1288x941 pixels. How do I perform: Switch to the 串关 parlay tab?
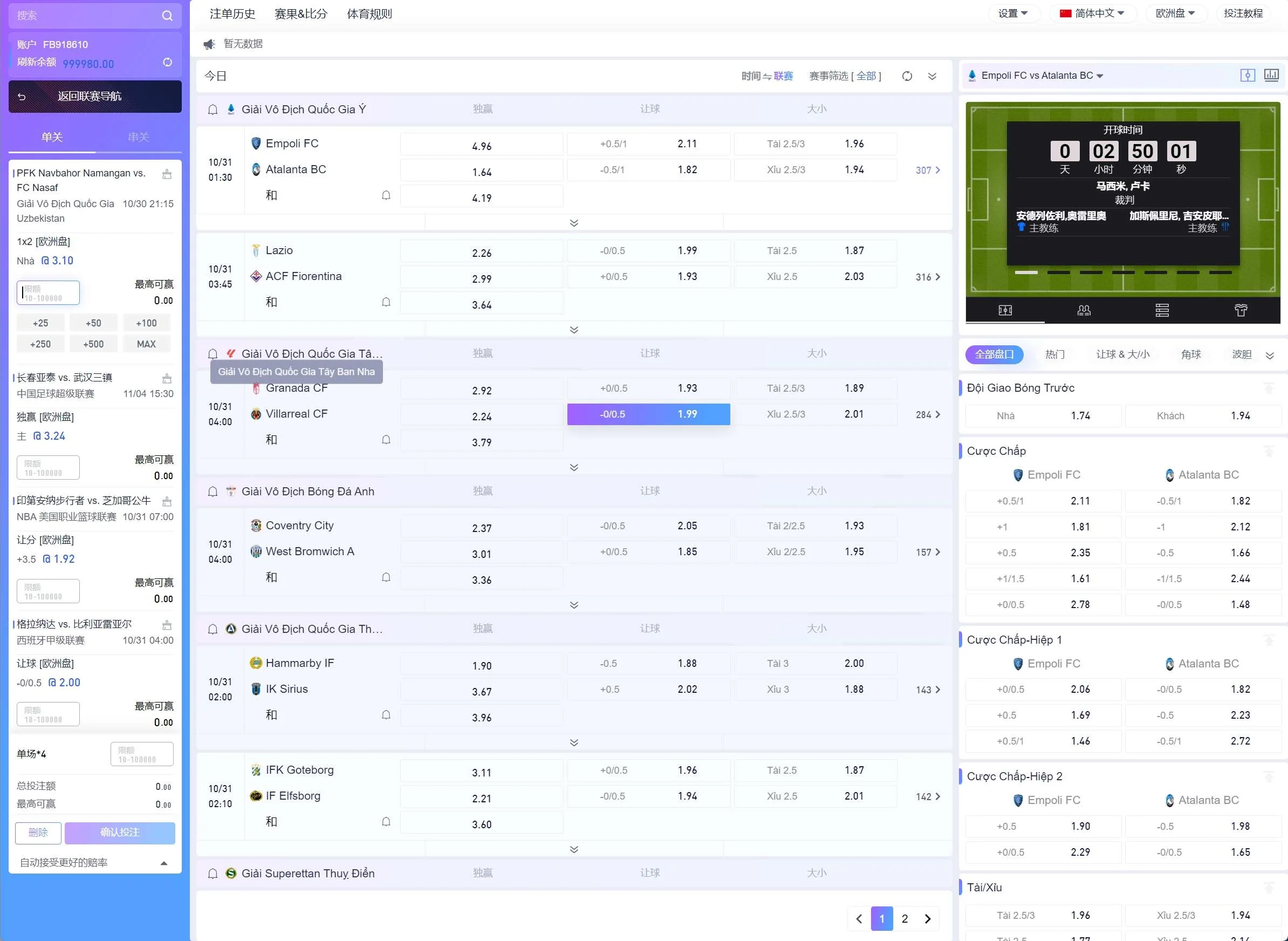coord(139,137)
